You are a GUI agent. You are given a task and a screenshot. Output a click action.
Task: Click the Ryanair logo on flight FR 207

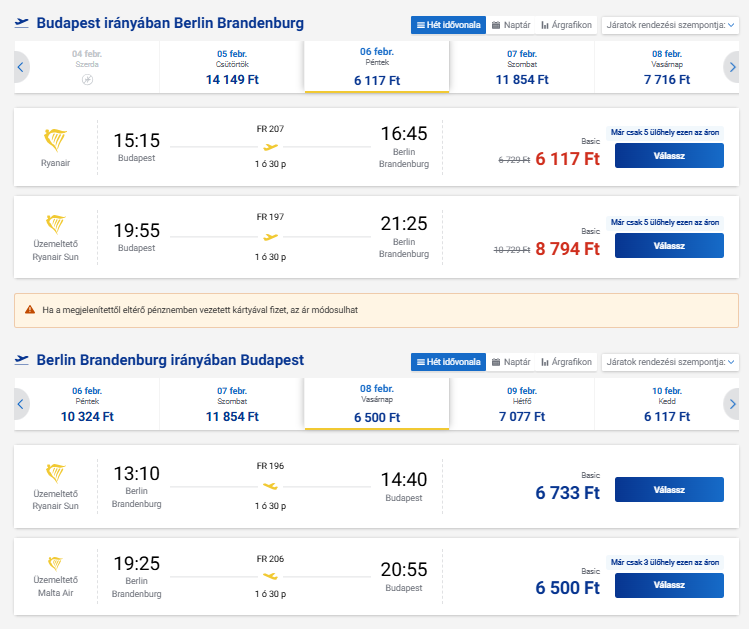coord(55,139)
